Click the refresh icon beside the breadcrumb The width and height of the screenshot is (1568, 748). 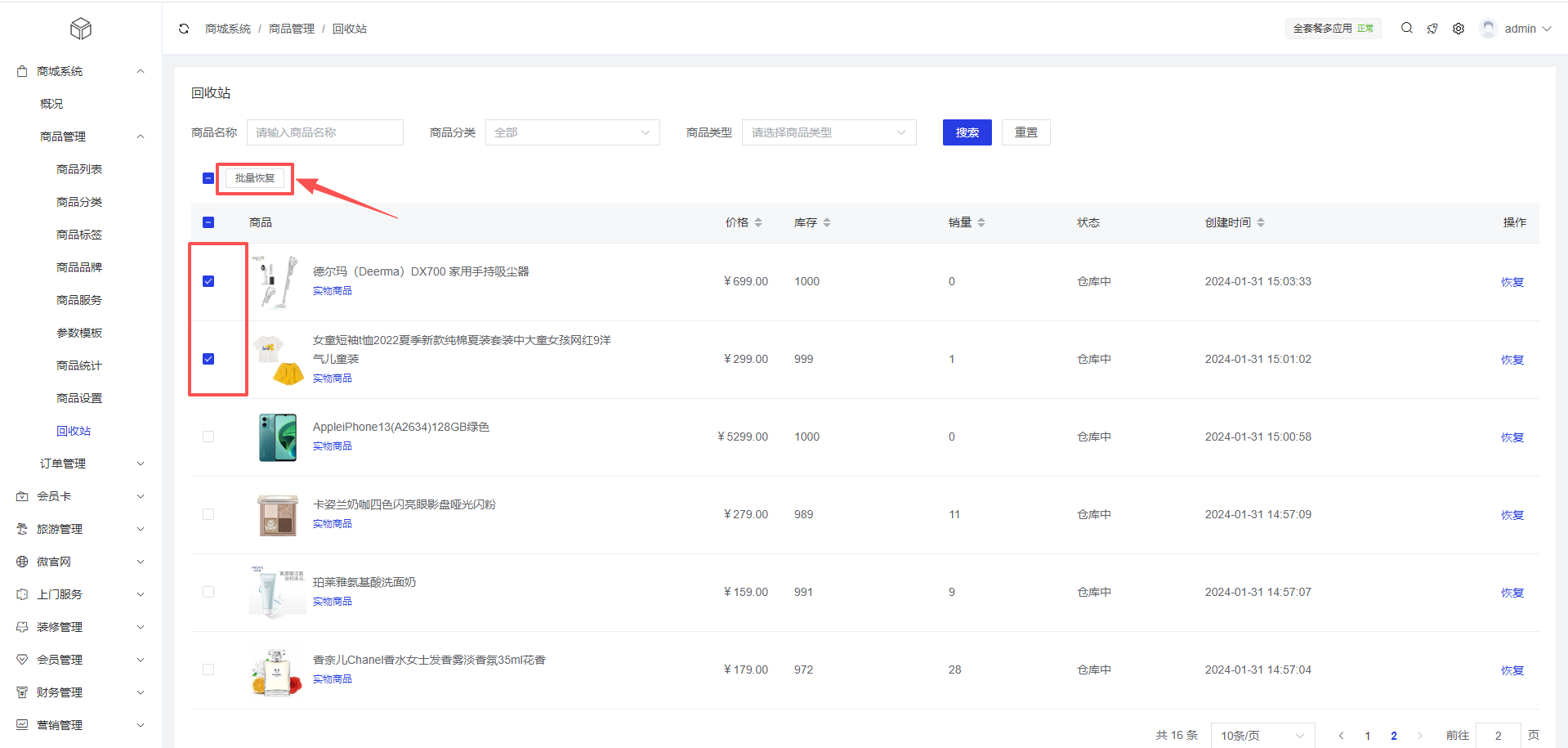184,29
